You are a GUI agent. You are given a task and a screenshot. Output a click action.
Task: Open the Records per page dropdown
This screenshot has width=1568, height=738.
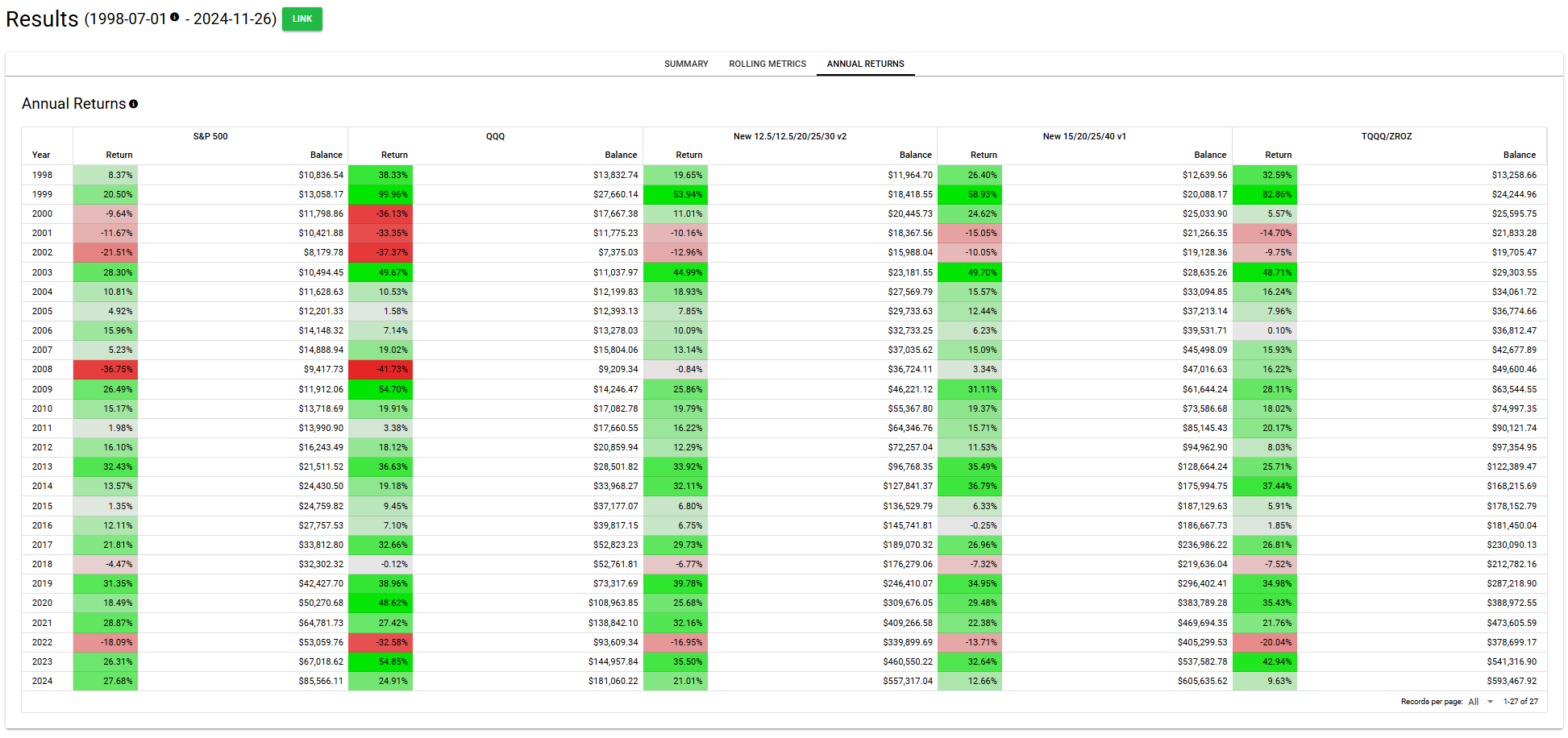(x=1479, y=702)
